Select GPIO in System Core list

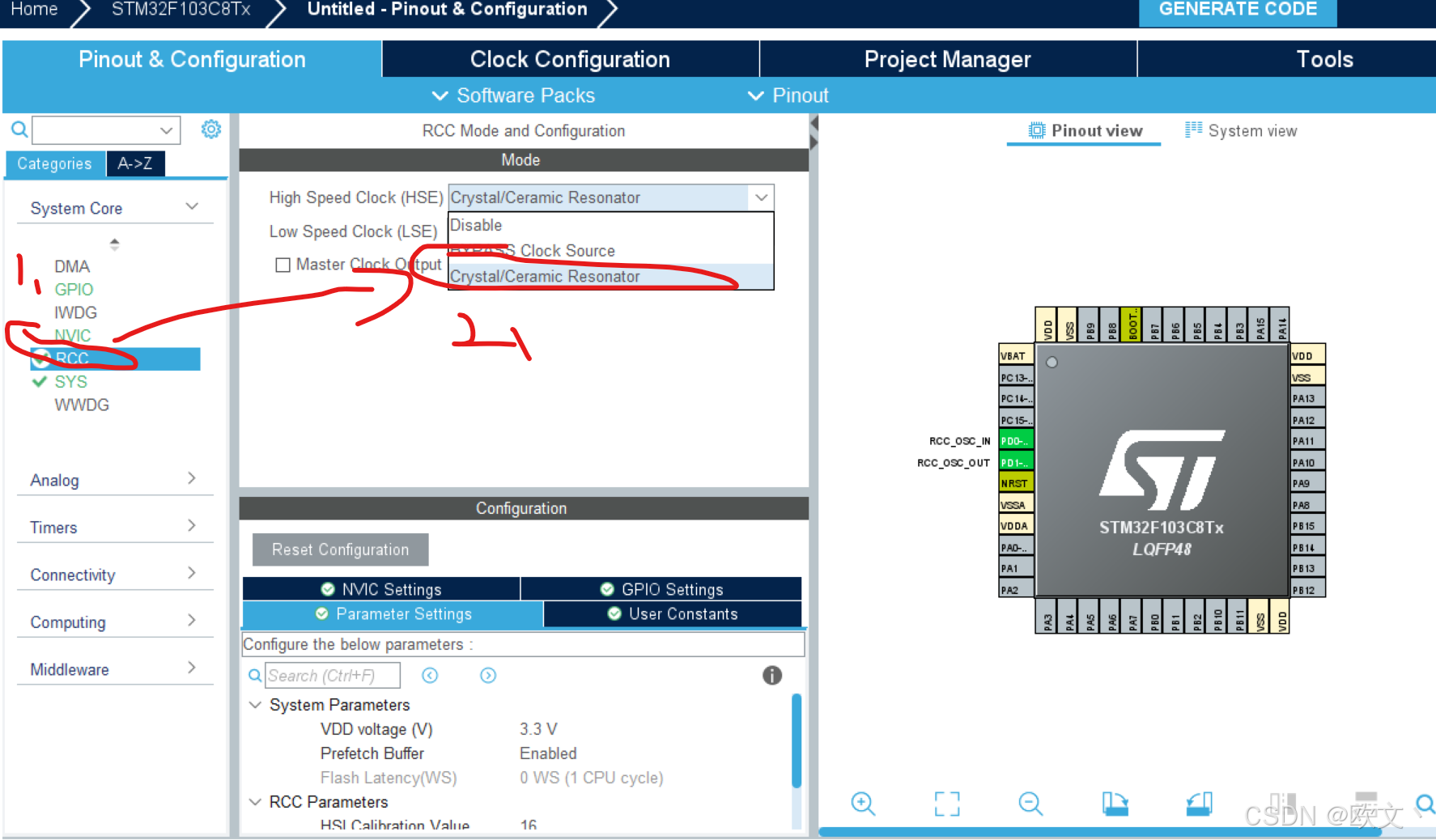(74, 289)
